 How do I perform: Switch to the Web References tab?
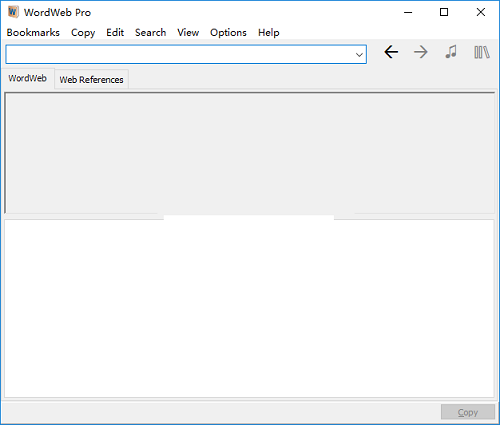pos(91,80)
